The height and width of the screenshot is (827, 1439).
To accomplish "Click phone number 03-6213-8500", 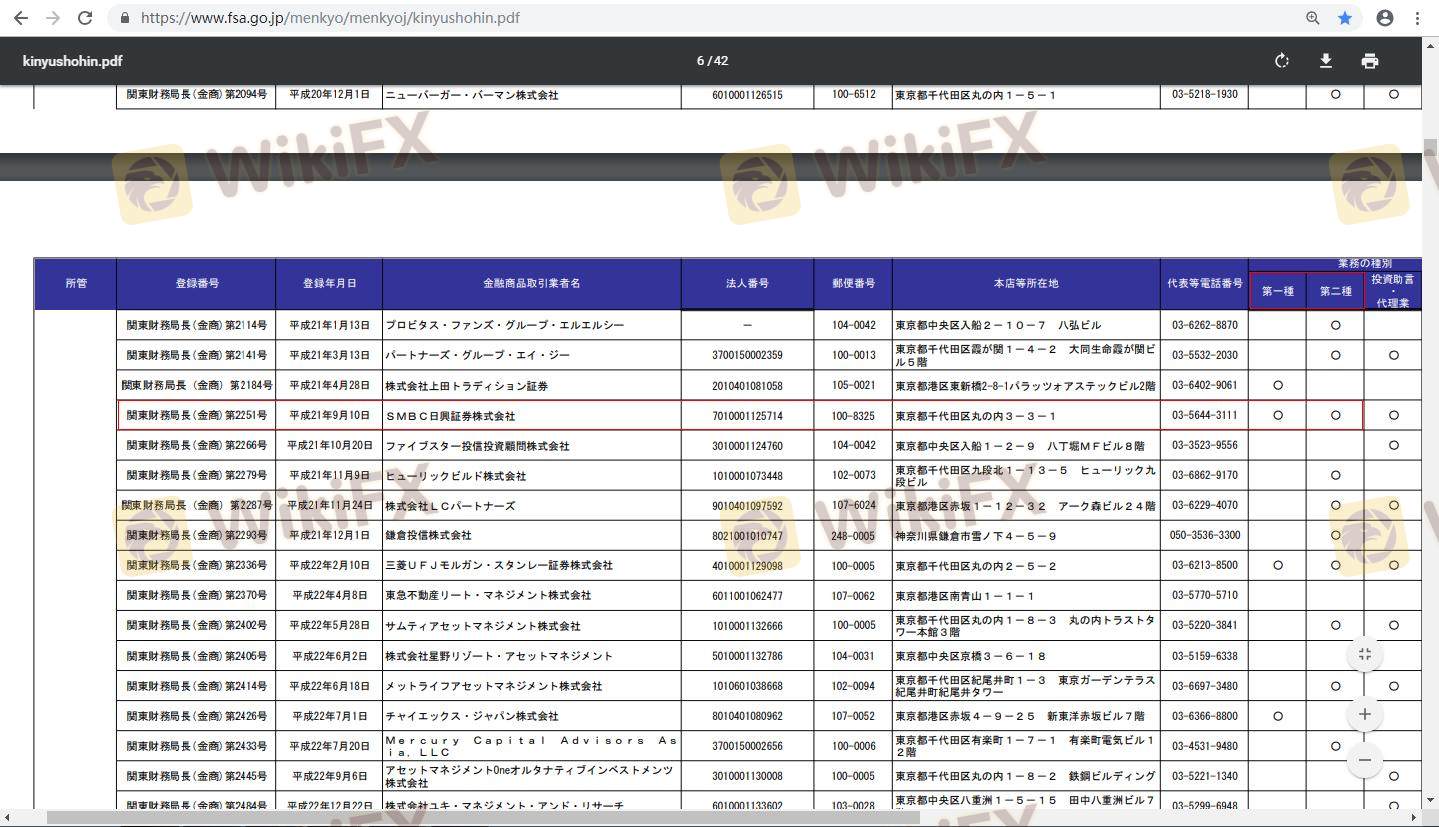I will pos(1205,566).
